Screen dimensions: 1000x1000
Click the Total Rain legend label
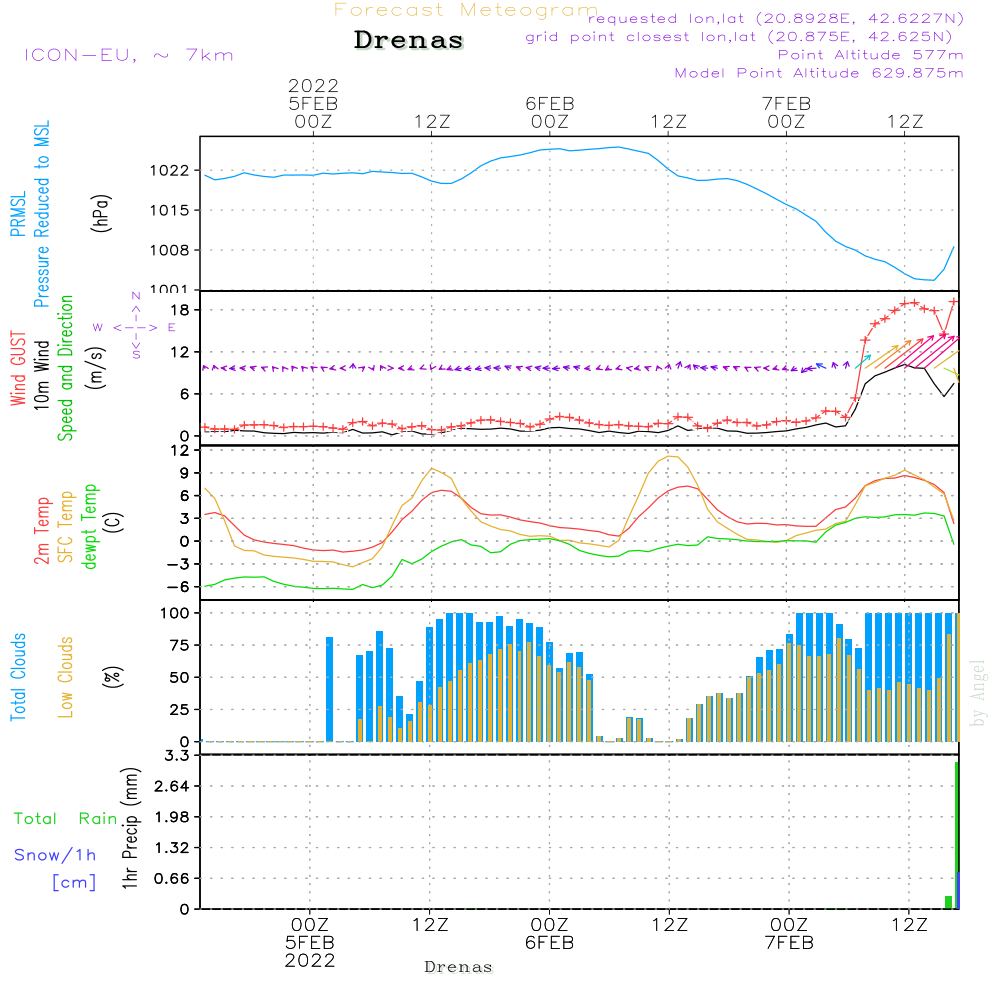pyautogui.click(x=66, y=818)
